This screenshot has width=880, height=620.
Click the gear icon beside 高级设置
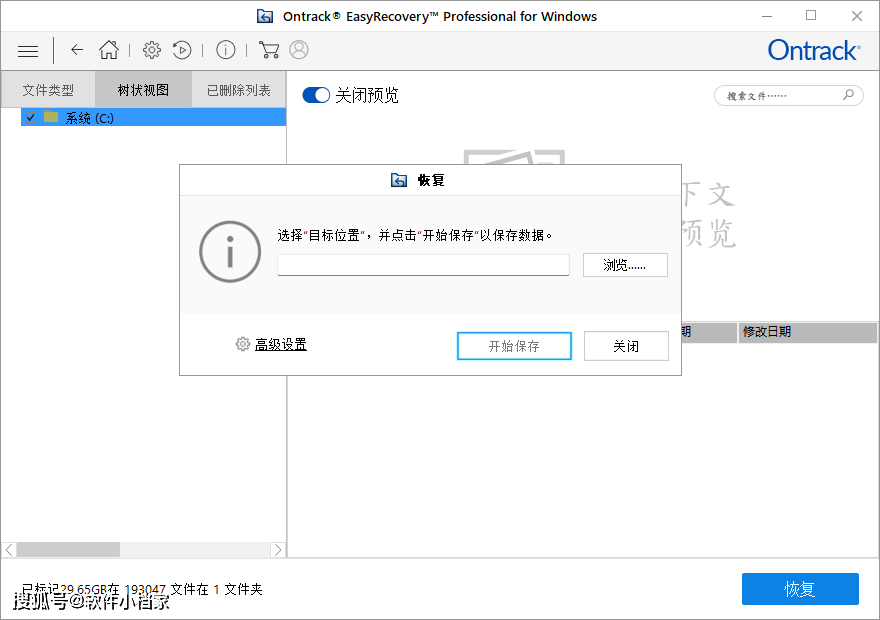tap(242, 344)
